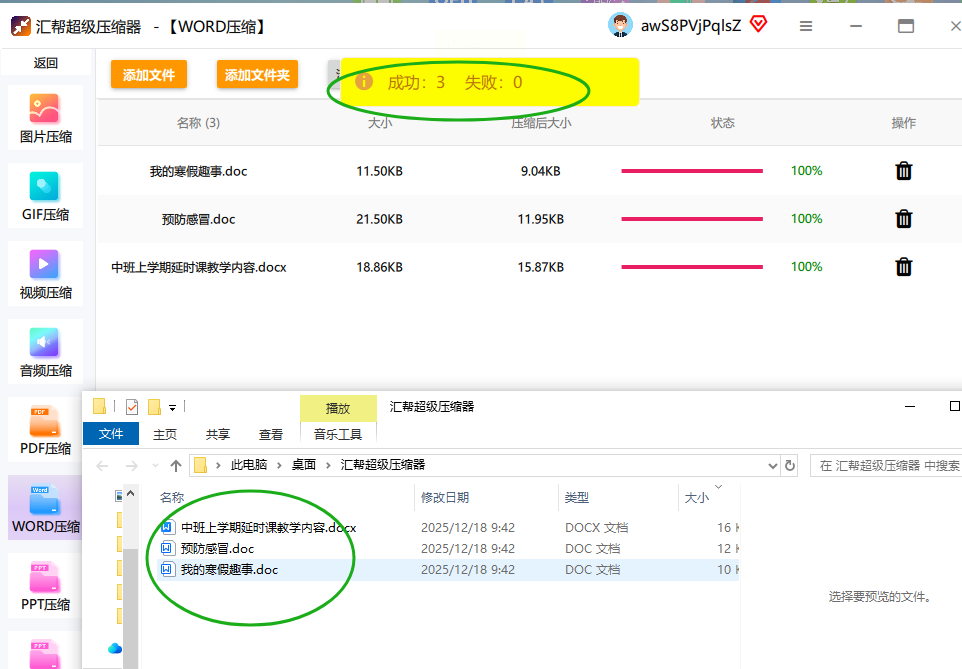Click Explorer back navigation arrow
This screenshot has width=962, height=669.
point(102,466)
